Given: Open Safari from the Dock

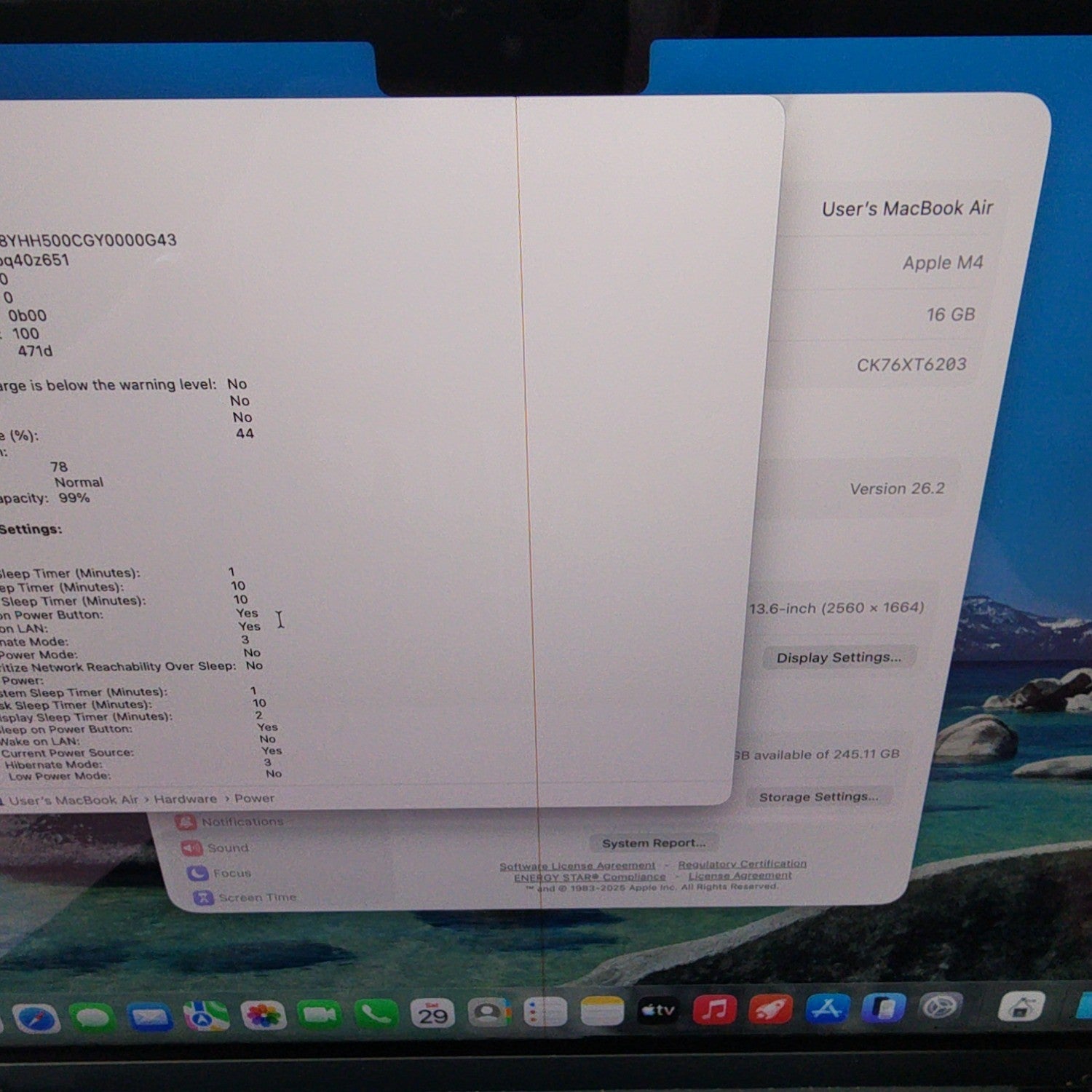Looking at the screenshot, I should click(35, 1019).
